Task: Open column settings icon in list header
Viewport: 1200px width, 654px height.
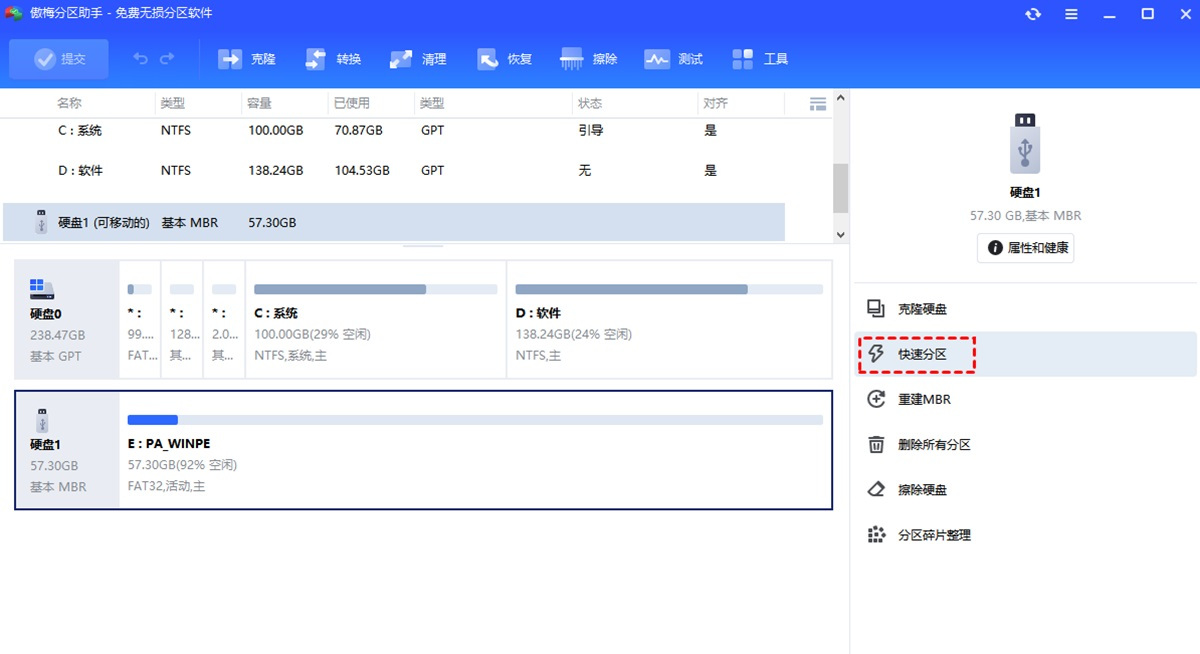Action: click(817, 103)
